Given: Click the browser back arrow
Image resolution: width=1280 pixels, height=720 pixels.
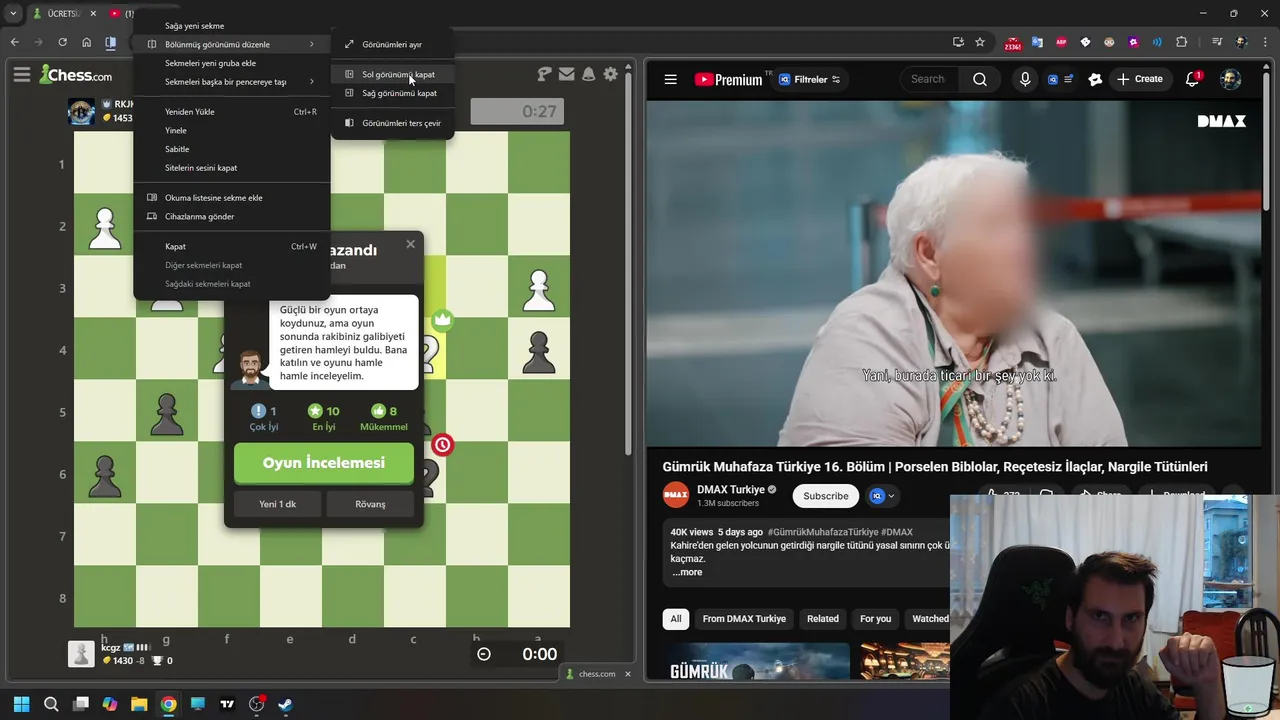Looking at the screenshot, I should (x=14, y=42).
